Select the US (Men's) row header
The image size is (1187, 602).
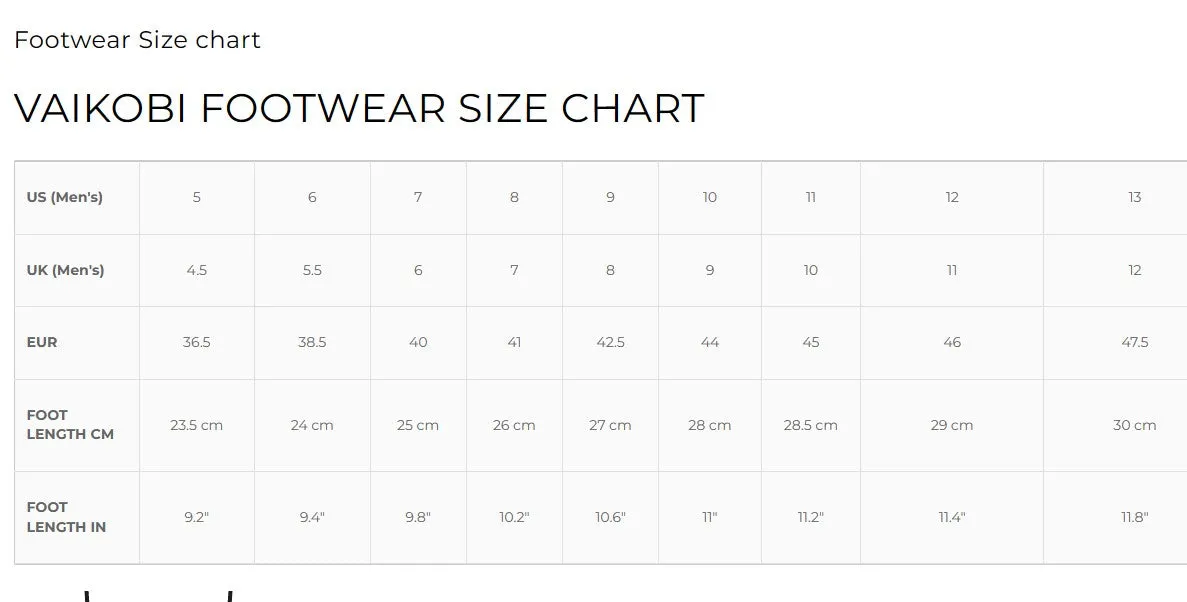77,198
